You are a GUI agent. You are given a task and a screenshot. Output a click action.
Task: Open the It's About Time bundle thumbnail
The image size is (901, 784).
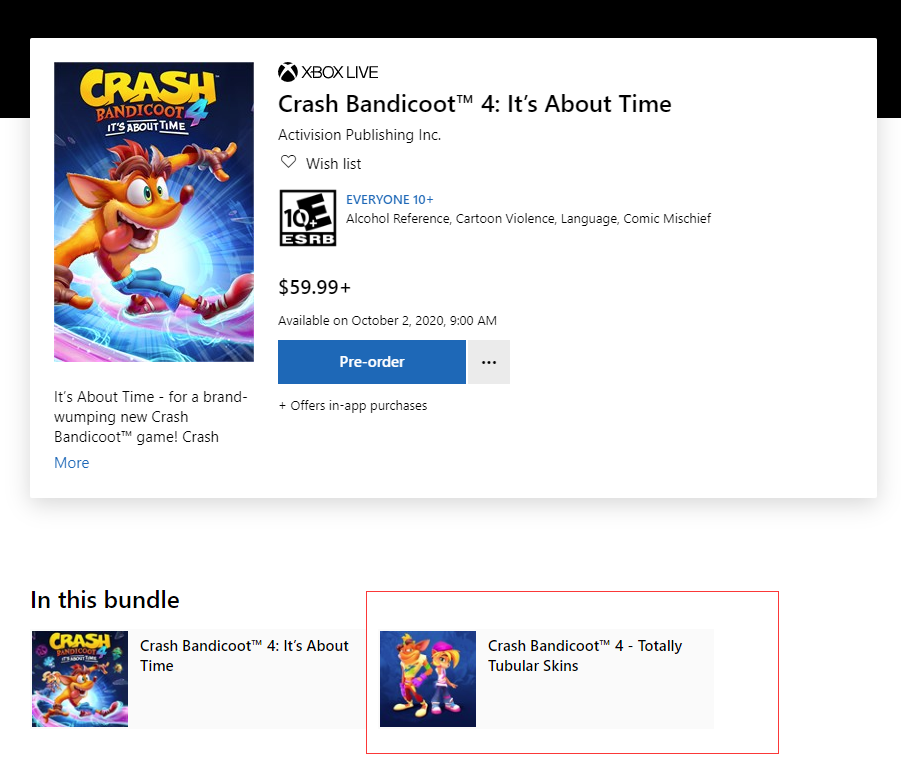[x=80, y=679]
